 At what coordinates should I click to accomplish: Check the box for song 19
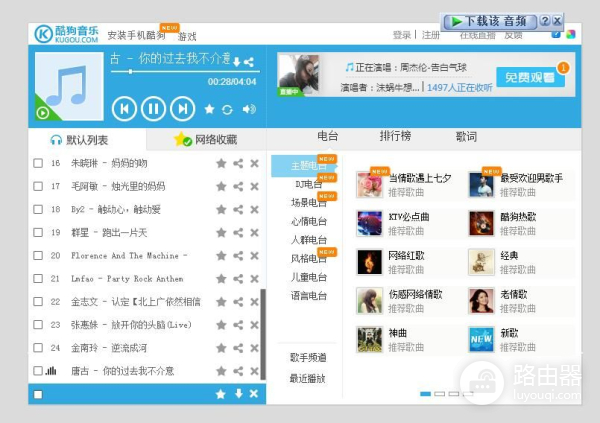[38, 232]
